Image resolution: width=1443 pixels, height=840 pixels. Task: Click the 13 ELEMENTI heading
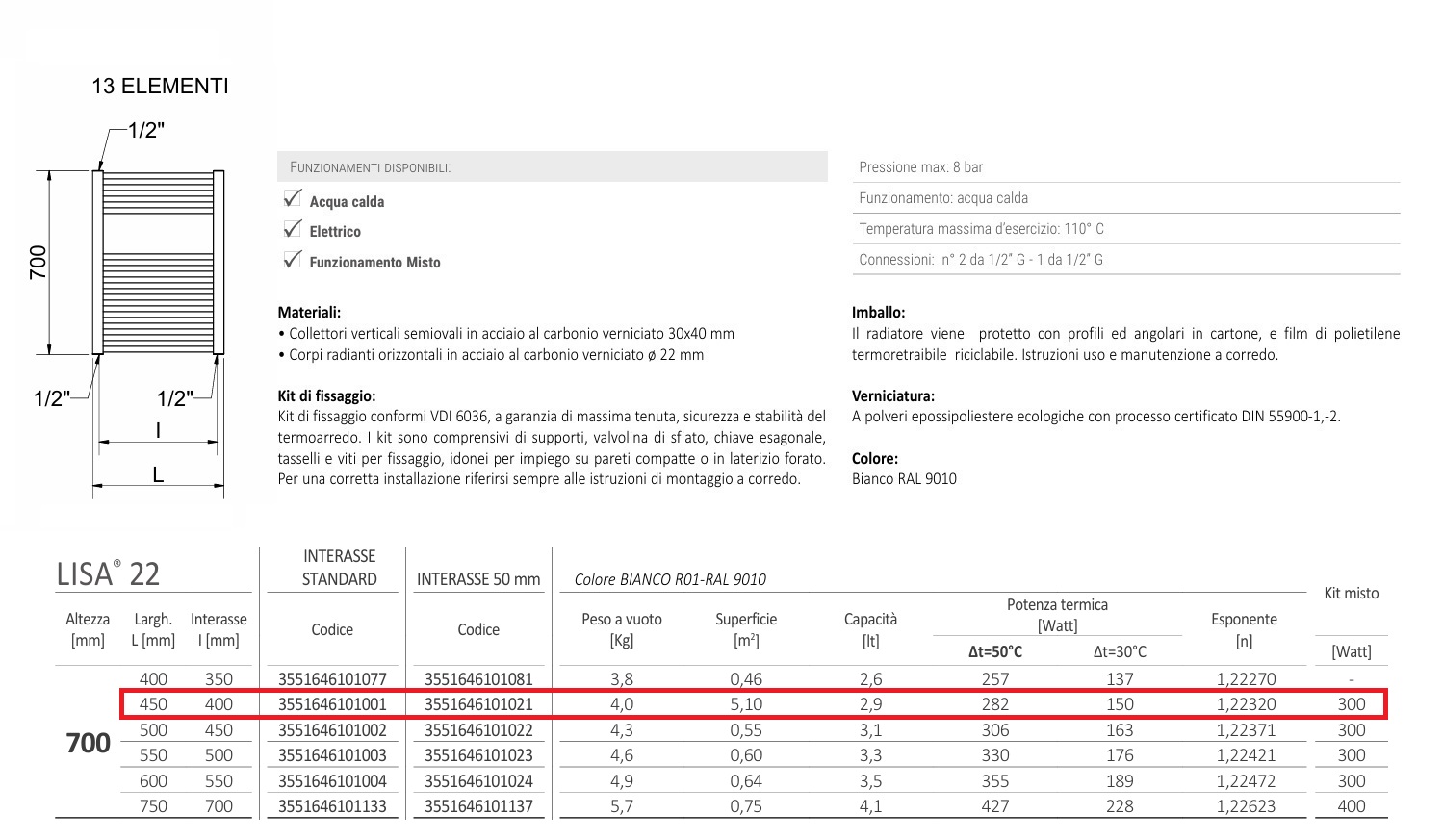pos(160,87)
